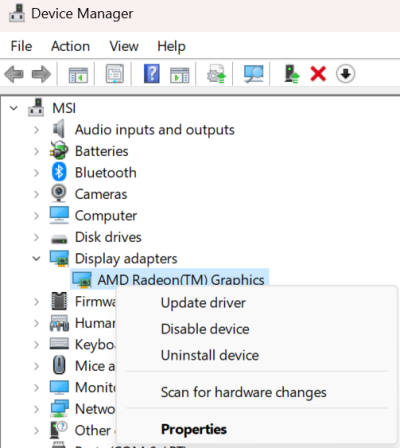Expand the Disk drives category

(x=36, y=237)
